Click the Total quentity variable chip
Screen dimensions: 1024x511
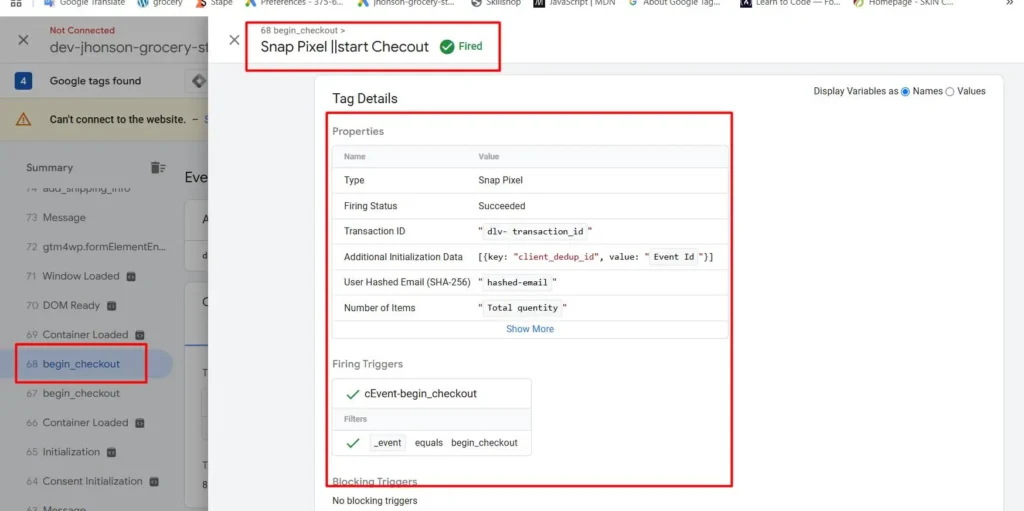pos(522,308)
